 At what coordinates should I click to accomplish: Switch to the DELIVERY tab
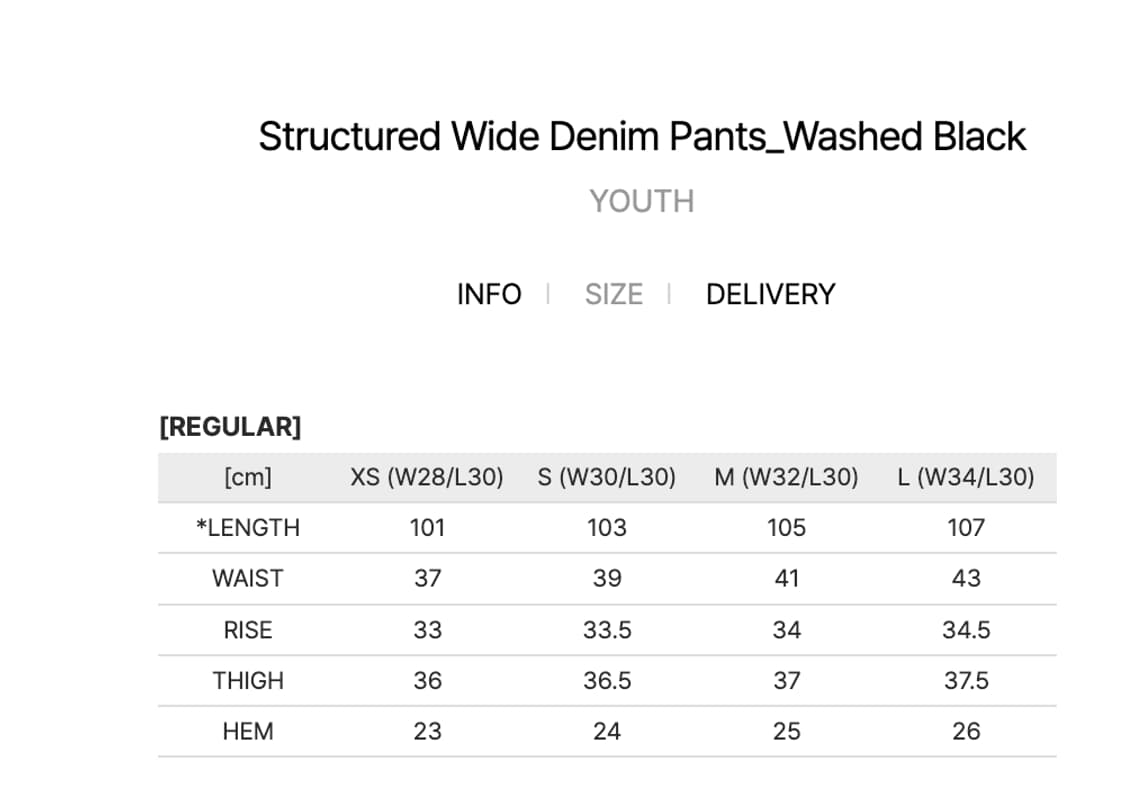coord(770,295)
